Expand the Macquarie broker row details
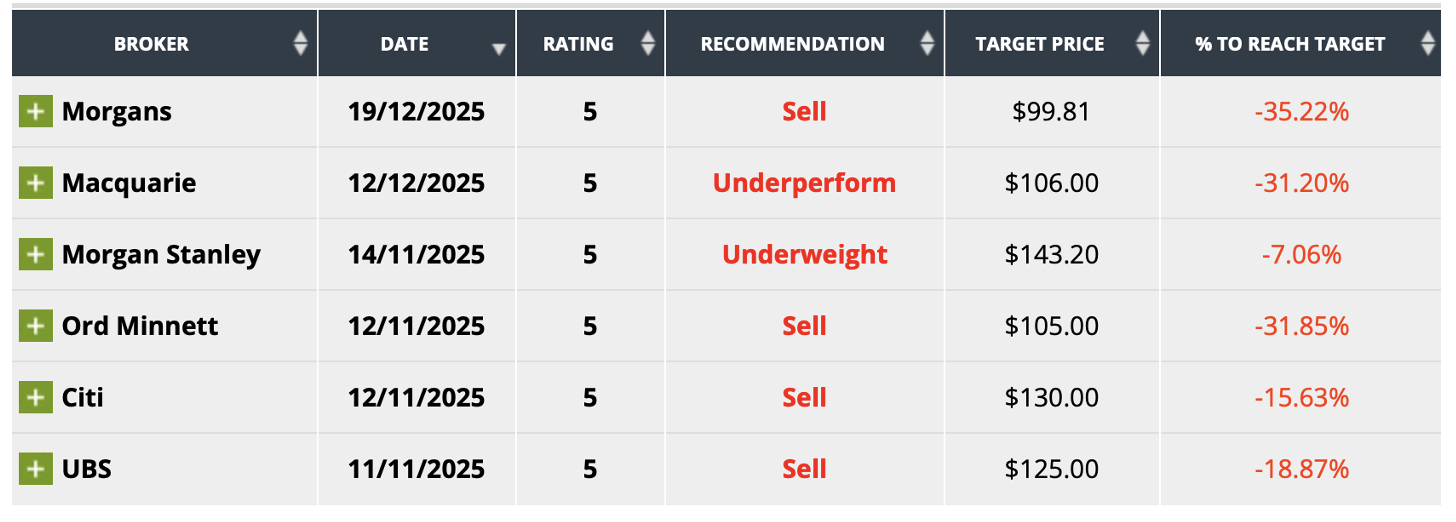The height and width of the screenshot is (522, 1456). click(35, 183)
